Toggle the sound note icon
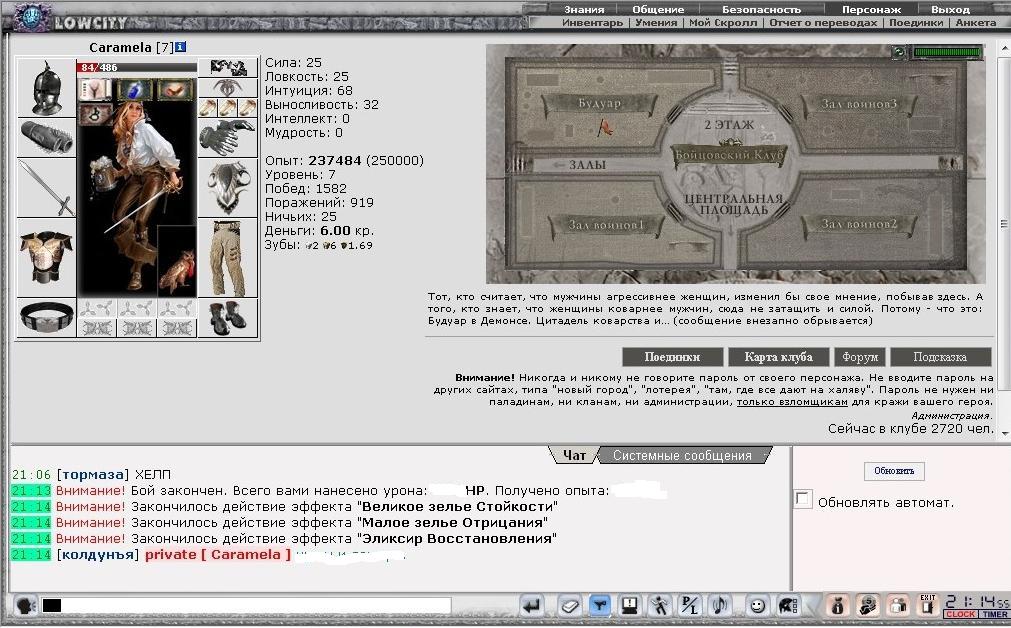Image resolution: width=1011 pixels, height=628 pixels. point(720,605)
